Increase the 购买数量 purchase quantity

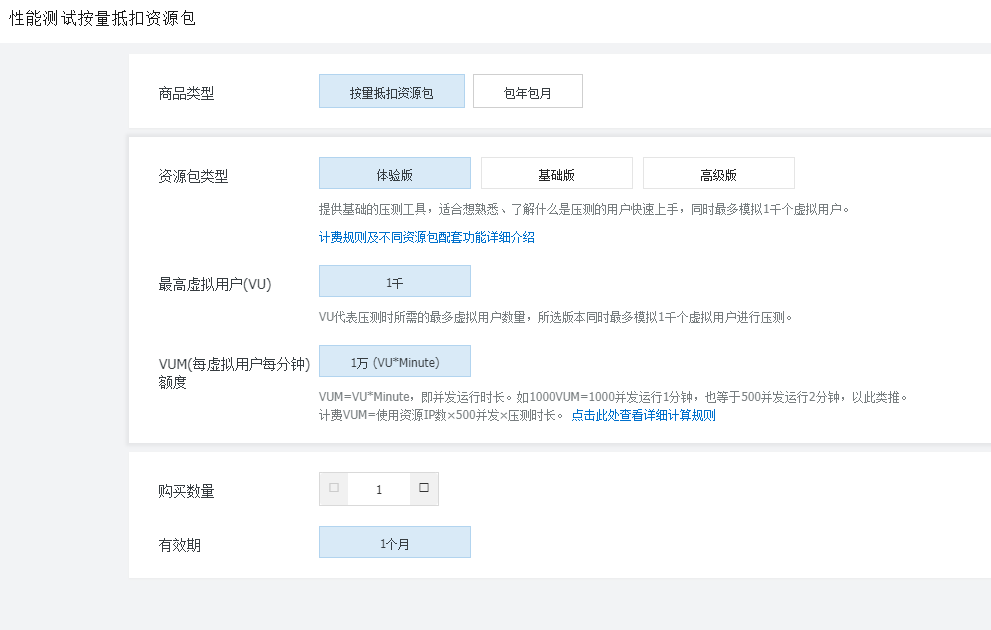(424, 489)
